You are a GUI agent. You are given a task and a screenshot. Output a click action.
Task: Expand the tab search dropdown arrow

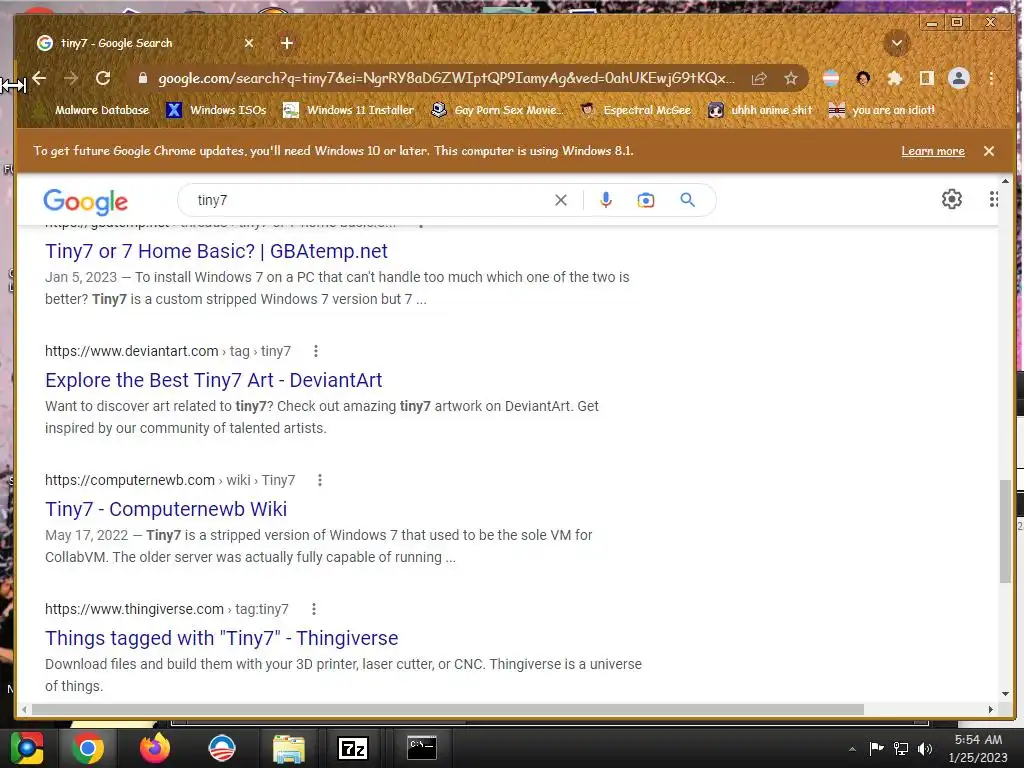(x=897, y=43)
